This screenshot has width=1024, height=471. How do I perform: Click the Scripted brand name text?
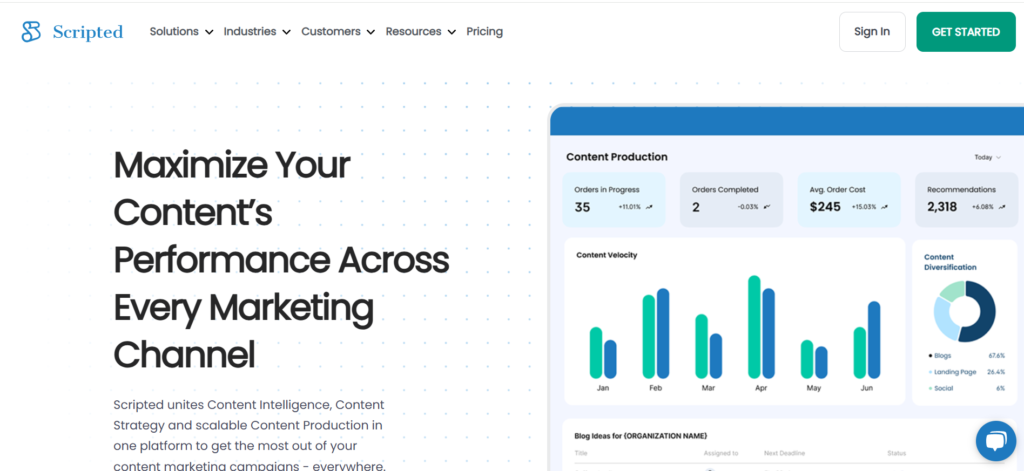coord(88,32)
